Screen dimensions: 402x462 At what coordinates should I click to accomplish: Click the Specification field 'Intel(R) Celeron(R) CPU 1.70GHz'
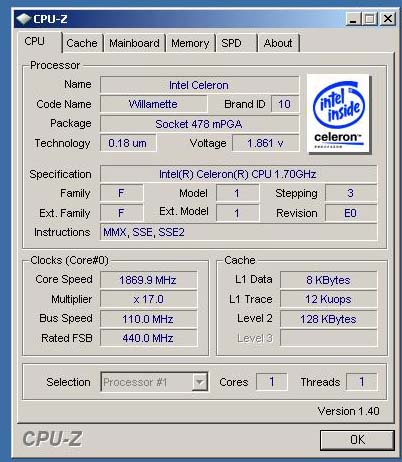238,174
